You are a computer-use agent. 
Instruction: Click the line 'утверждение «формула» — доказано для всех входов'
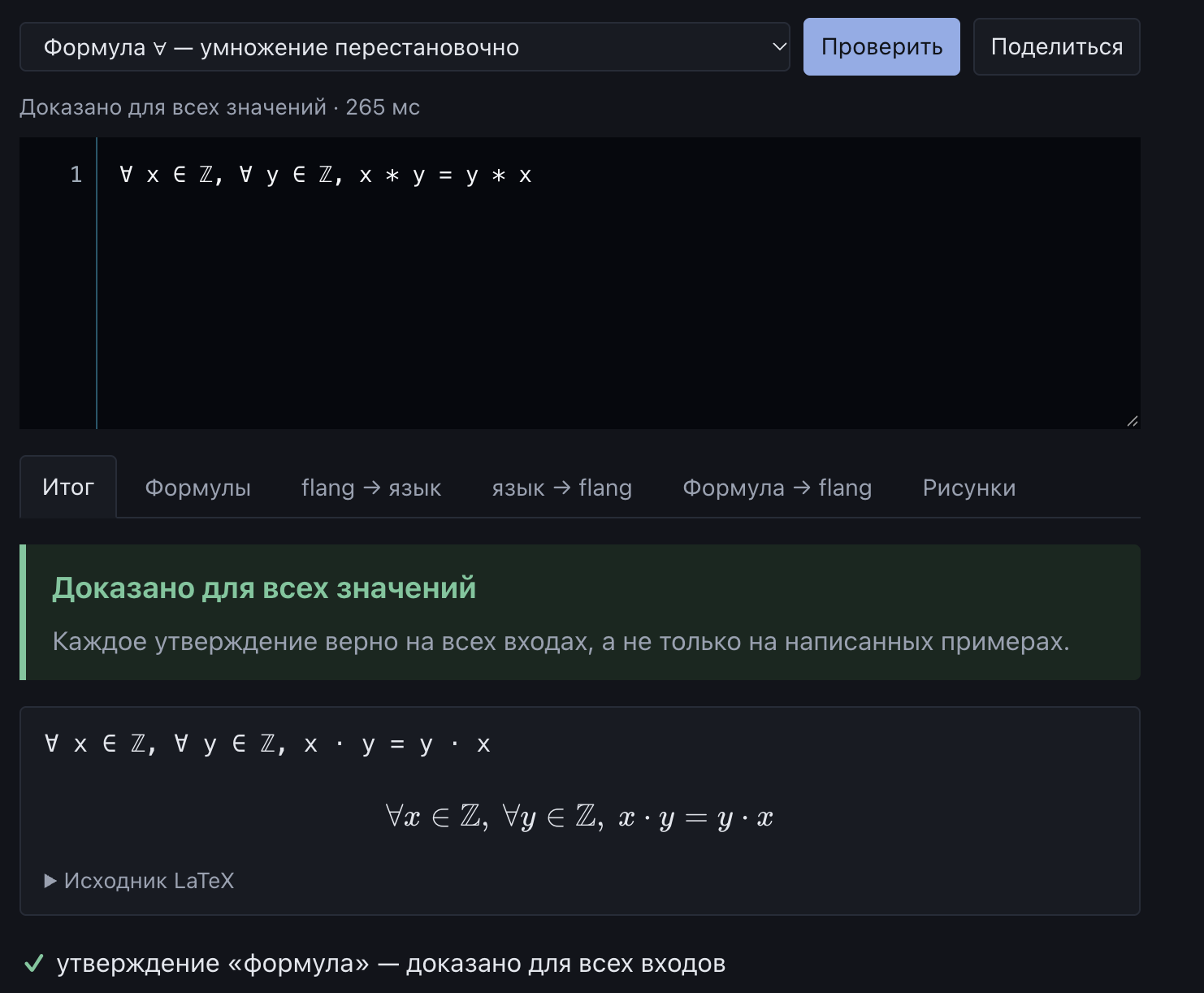[391, 964]
